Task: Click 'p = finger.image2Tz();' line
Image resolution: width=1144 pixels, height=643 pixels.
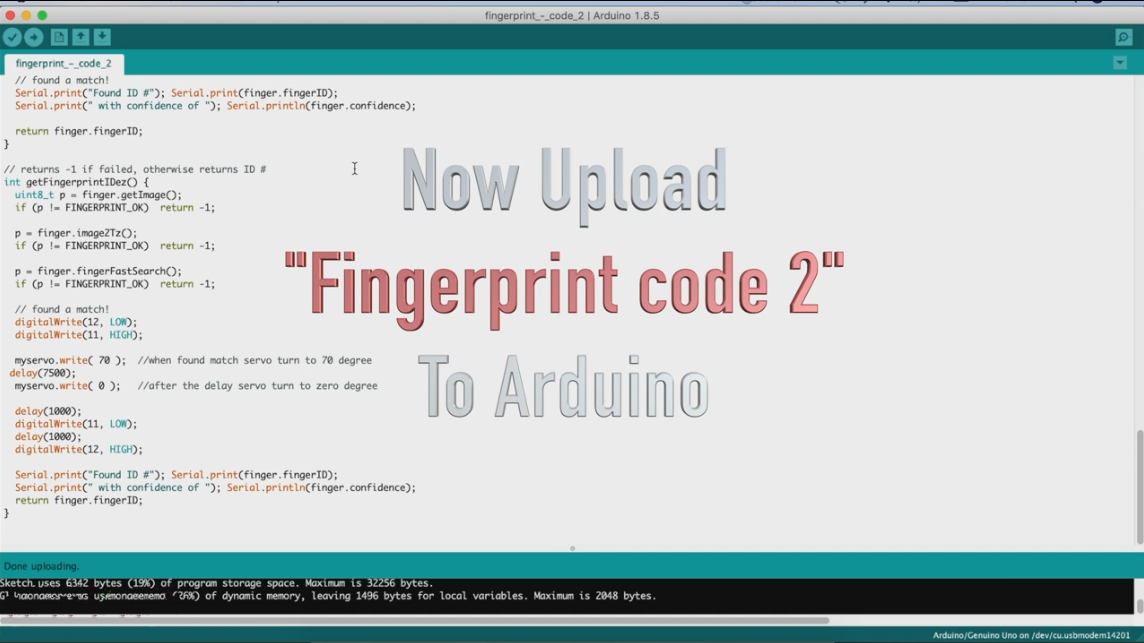Action: pos(76,233)
